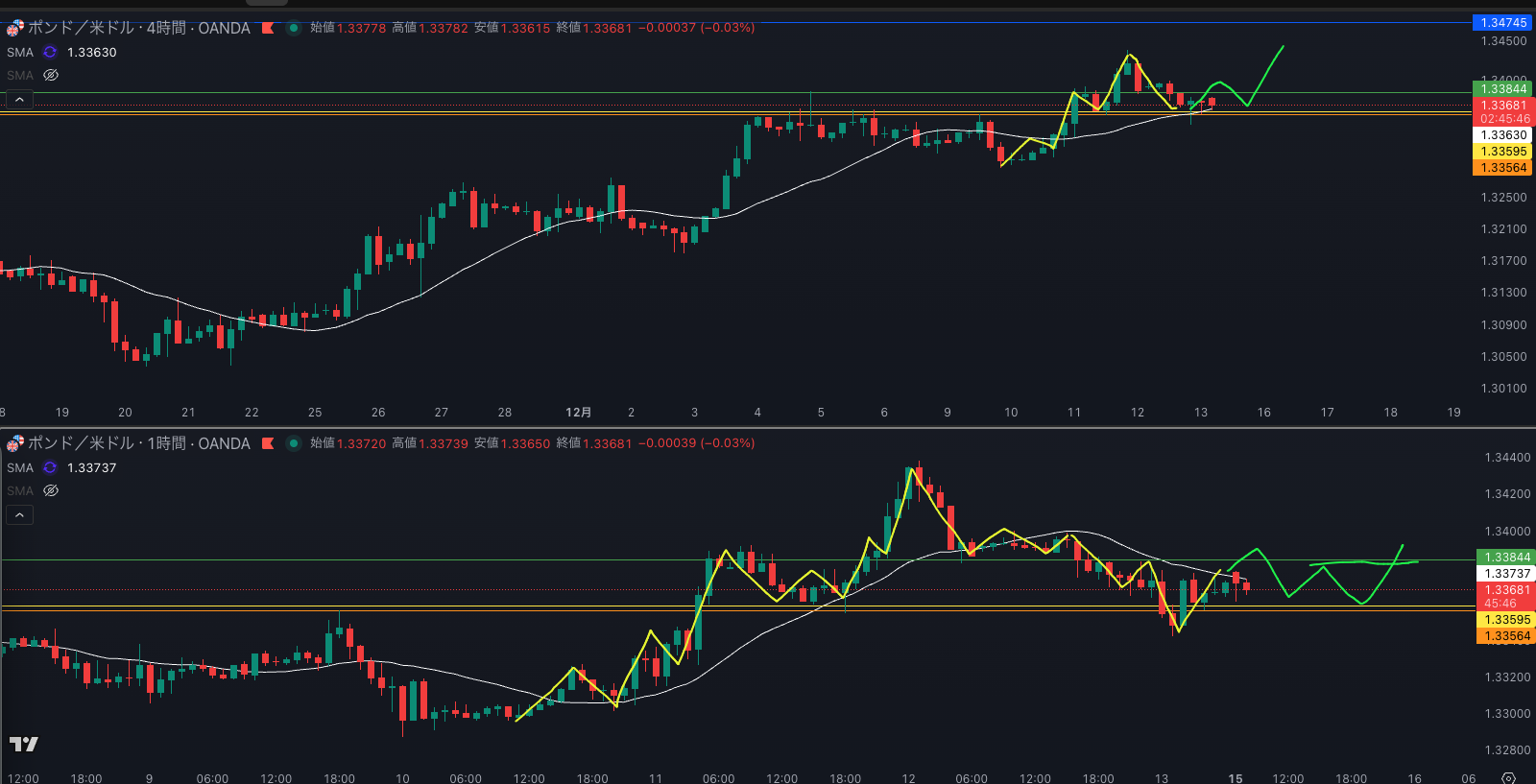Click the yellow 1.33595 price label in top chart
Screen dimensions: 1536x784
[x=1503, y=152]
